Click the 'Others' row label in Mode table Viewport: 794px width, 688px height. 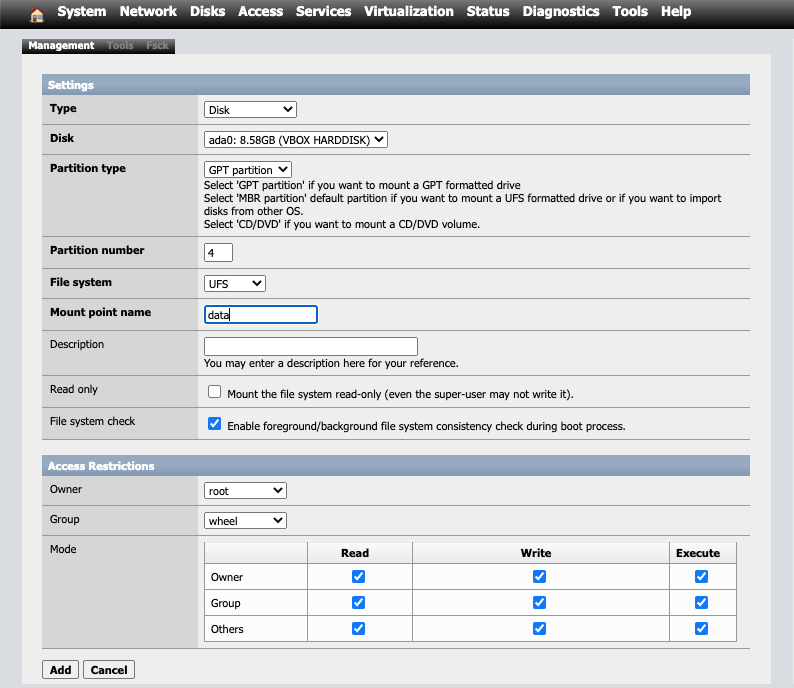click(227, 629)
